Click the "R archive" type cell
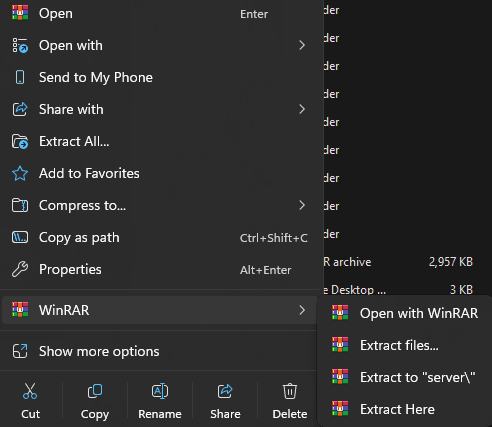 tap(347, 262)
